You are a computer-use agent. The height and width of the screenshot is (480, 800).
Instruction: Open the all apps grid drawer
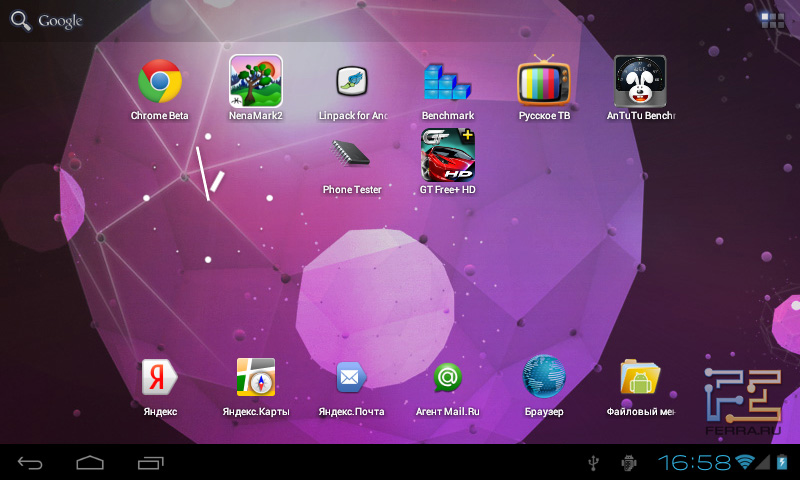point(772,20)
